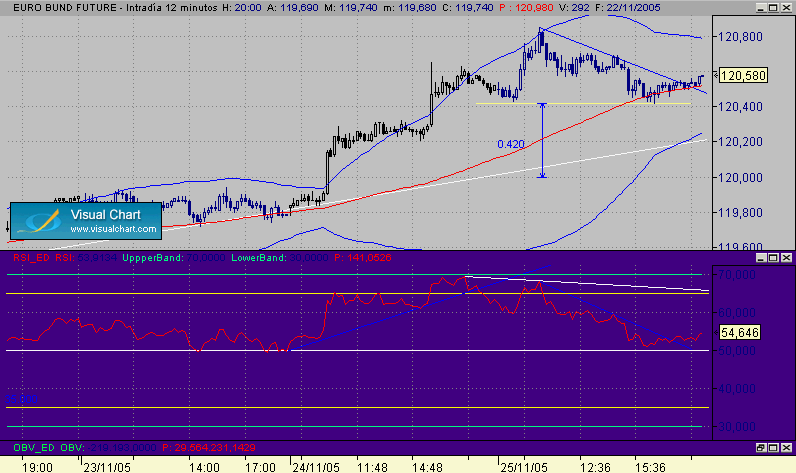
Task: Click the 30,000 RSI axis label
Action: (x=737, y=427)
